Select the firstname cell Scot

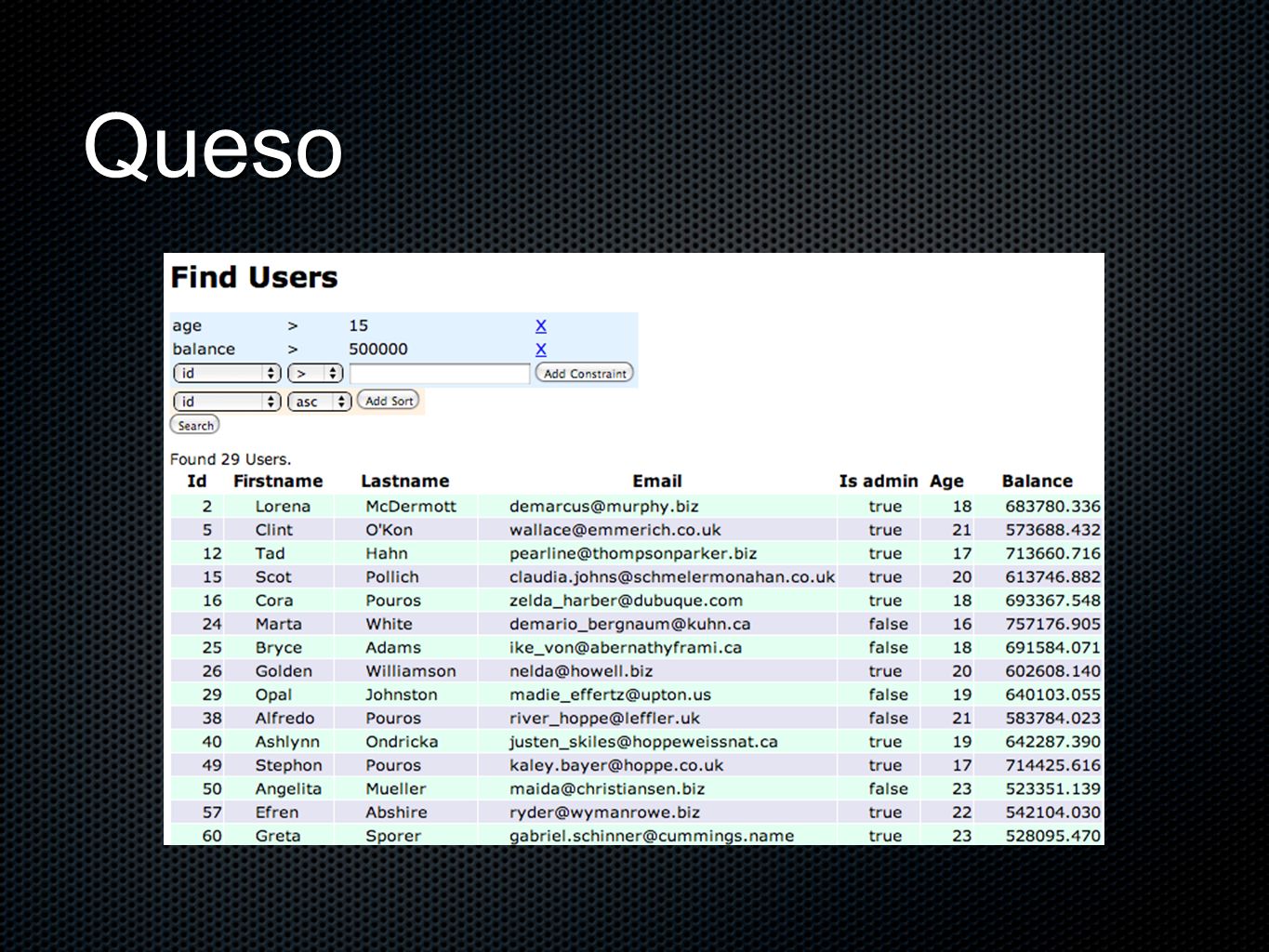[x=273, y=577]
